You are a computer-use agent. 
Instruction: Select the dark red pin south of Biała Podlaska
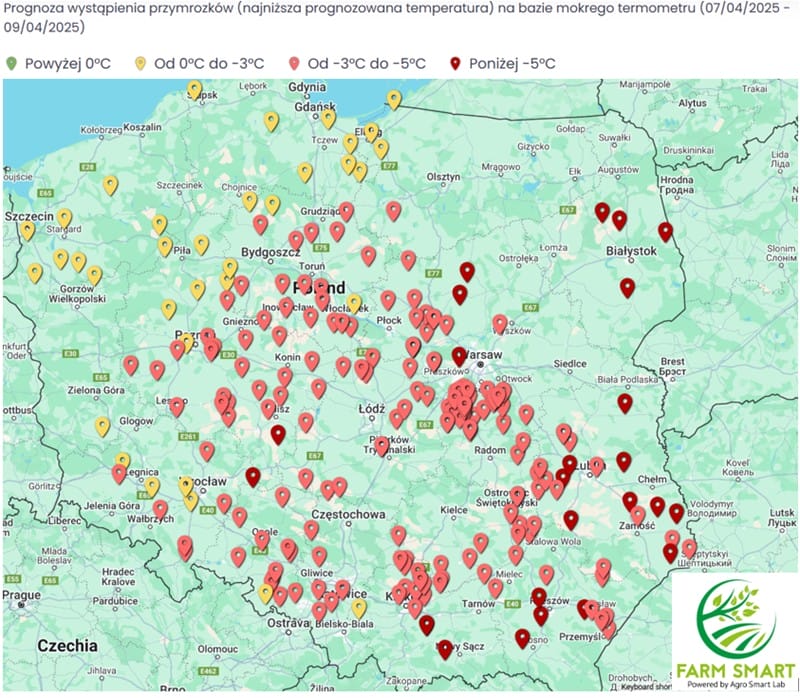point(625,403)
